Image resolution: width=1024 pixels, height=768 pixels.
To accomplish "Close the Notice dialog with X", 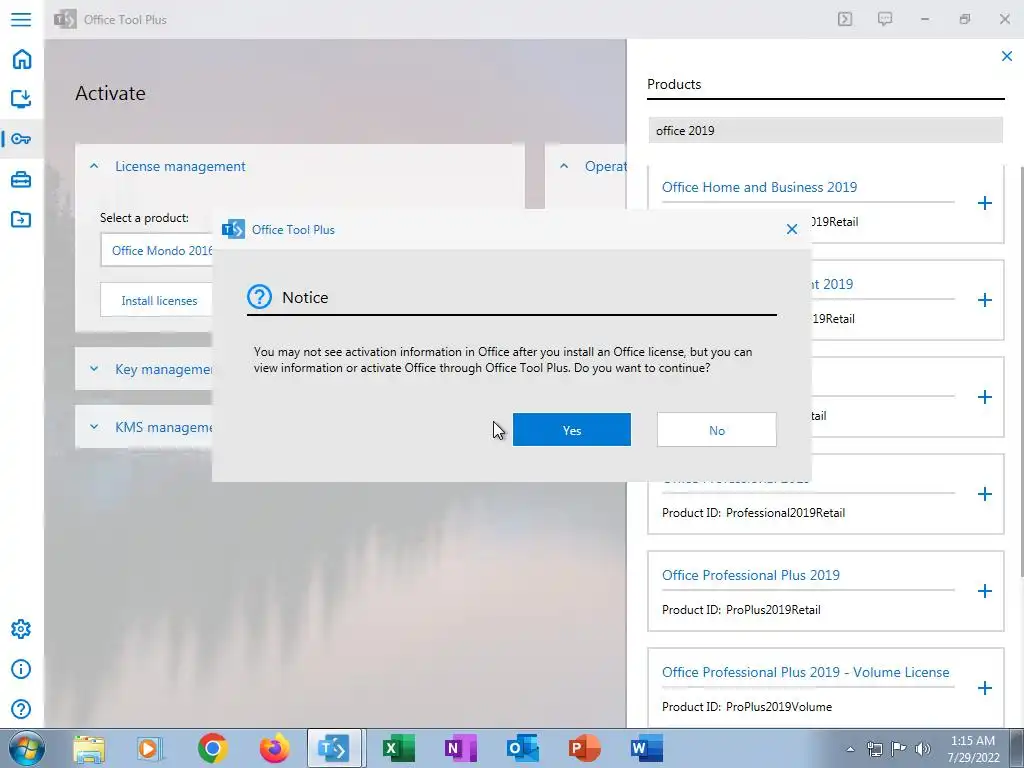I will (x=792, y=229).
